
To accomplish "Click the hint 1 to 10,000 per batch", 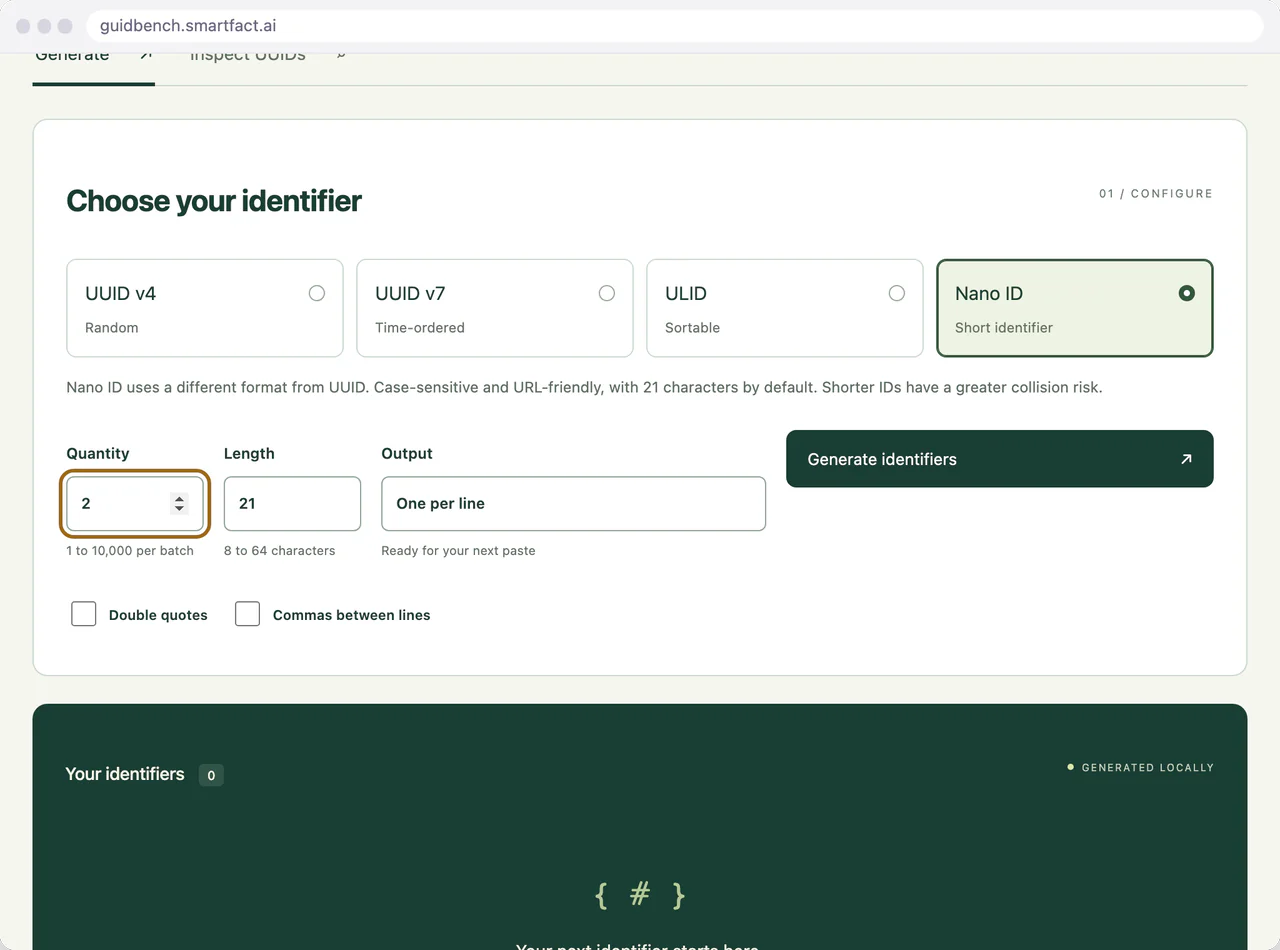I will coord(130,551).
